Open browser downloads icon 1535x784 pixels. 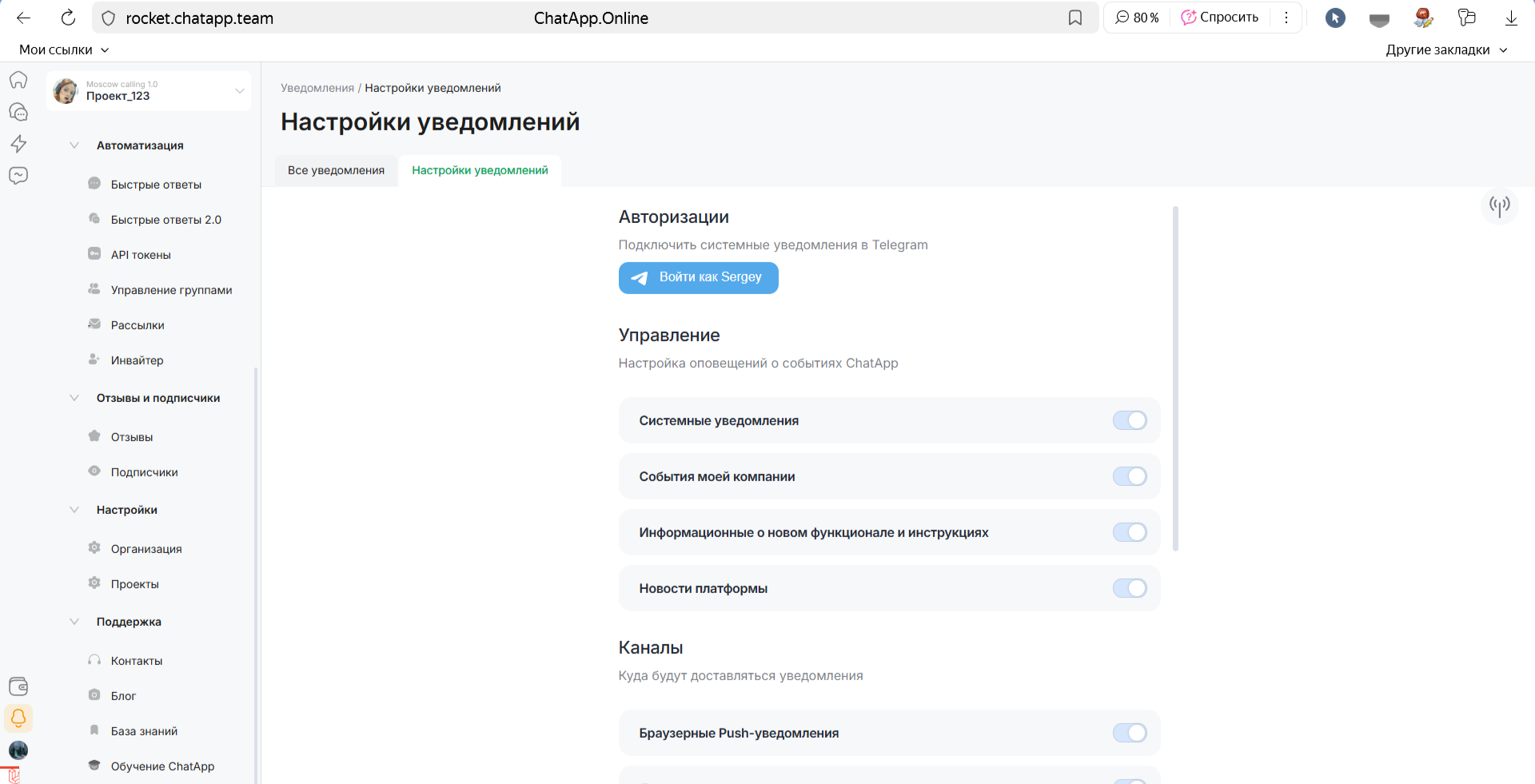[x=1511, y=18]
